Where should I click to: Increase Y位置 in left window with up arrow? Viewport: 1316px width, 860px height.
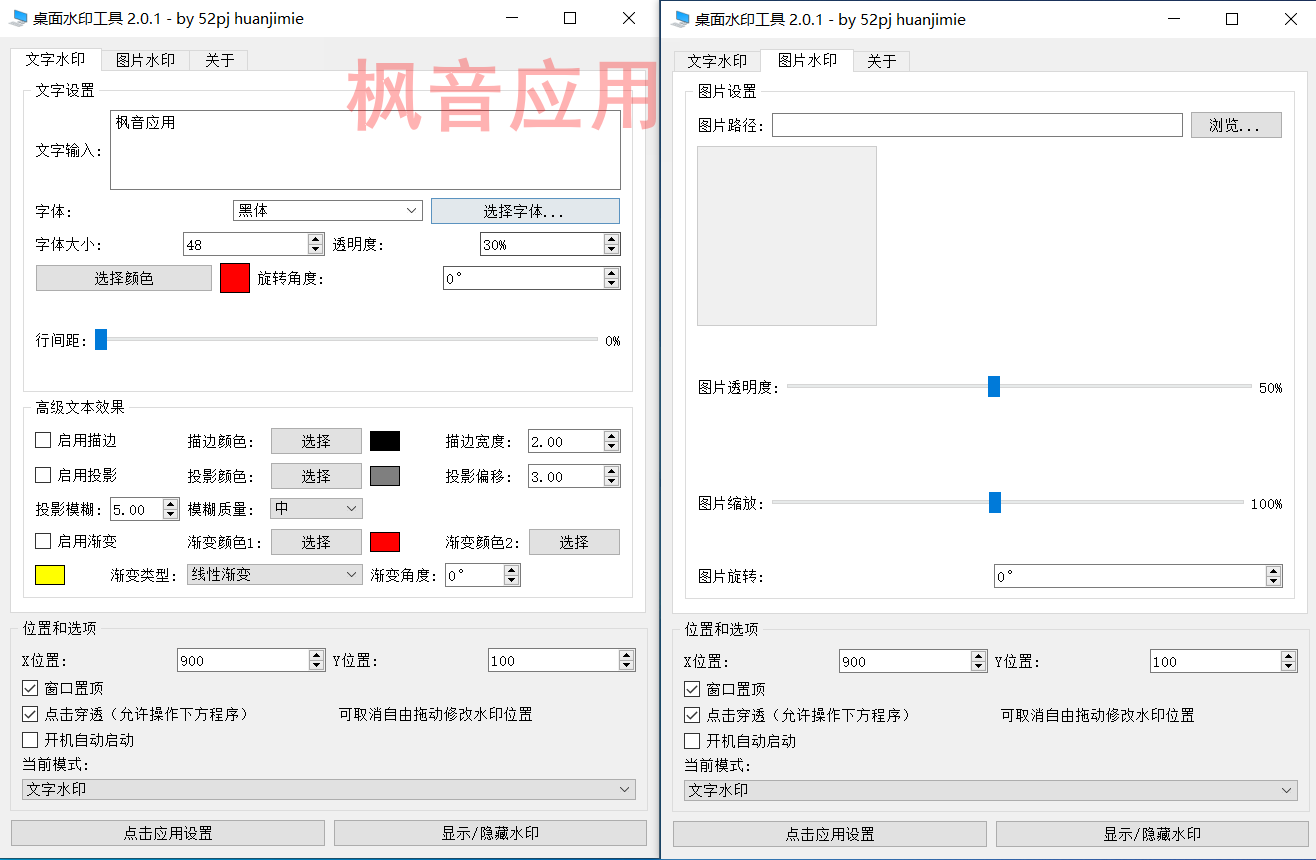[627, 655]
